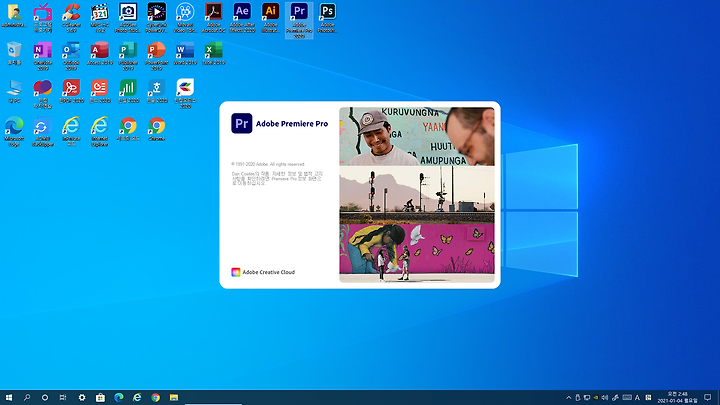Open the purple-orange circle app shortcut

43,94
